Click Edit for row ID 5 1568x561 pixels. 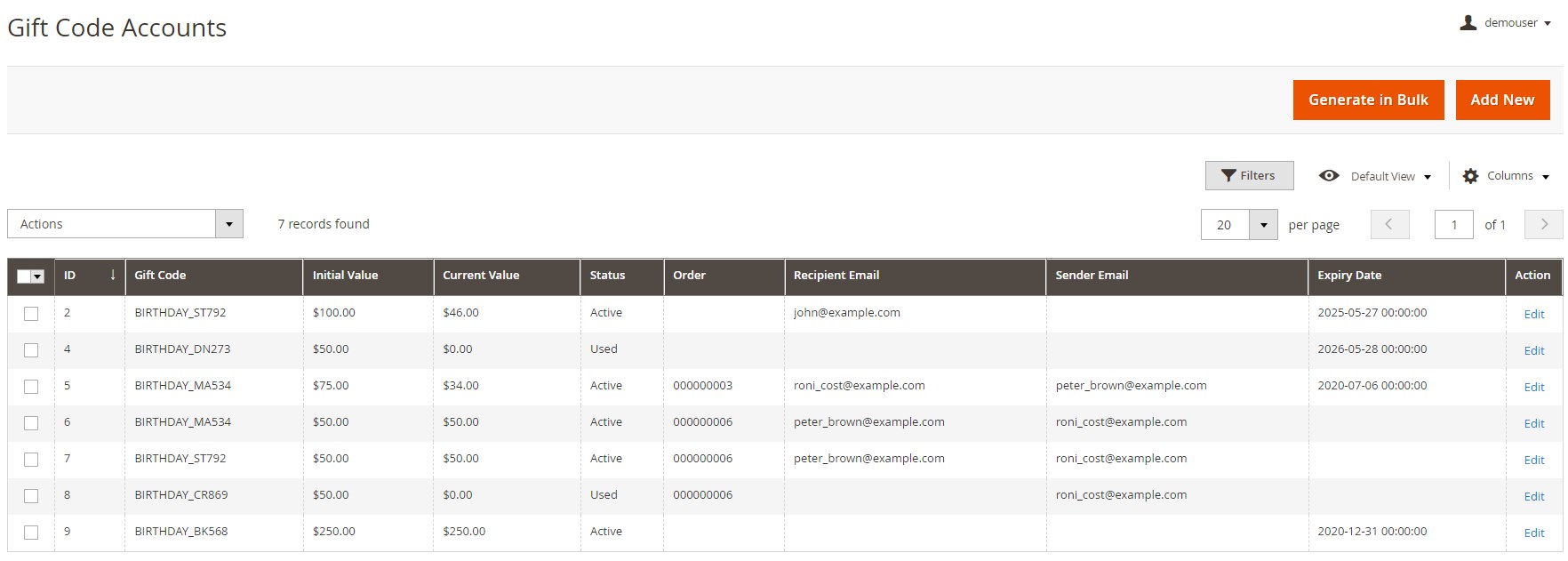[x=1533, y=387]
